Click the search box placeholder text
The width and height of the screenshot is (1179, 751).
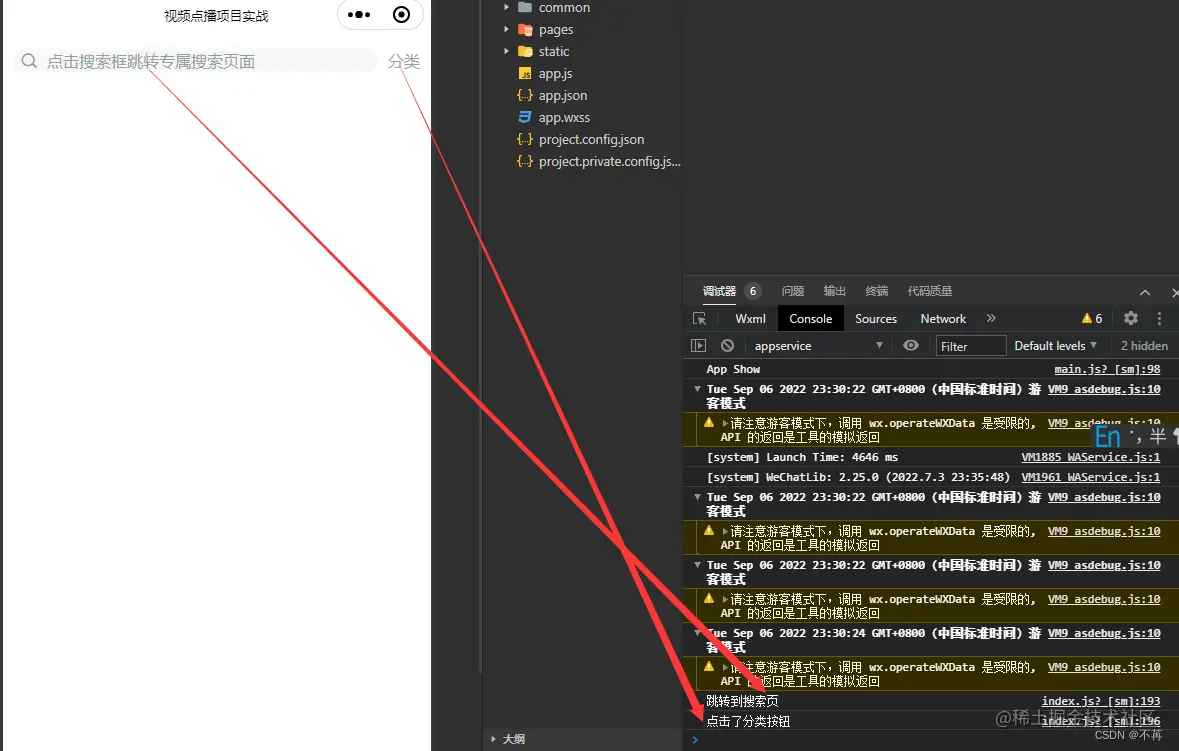tap(150, 62)
